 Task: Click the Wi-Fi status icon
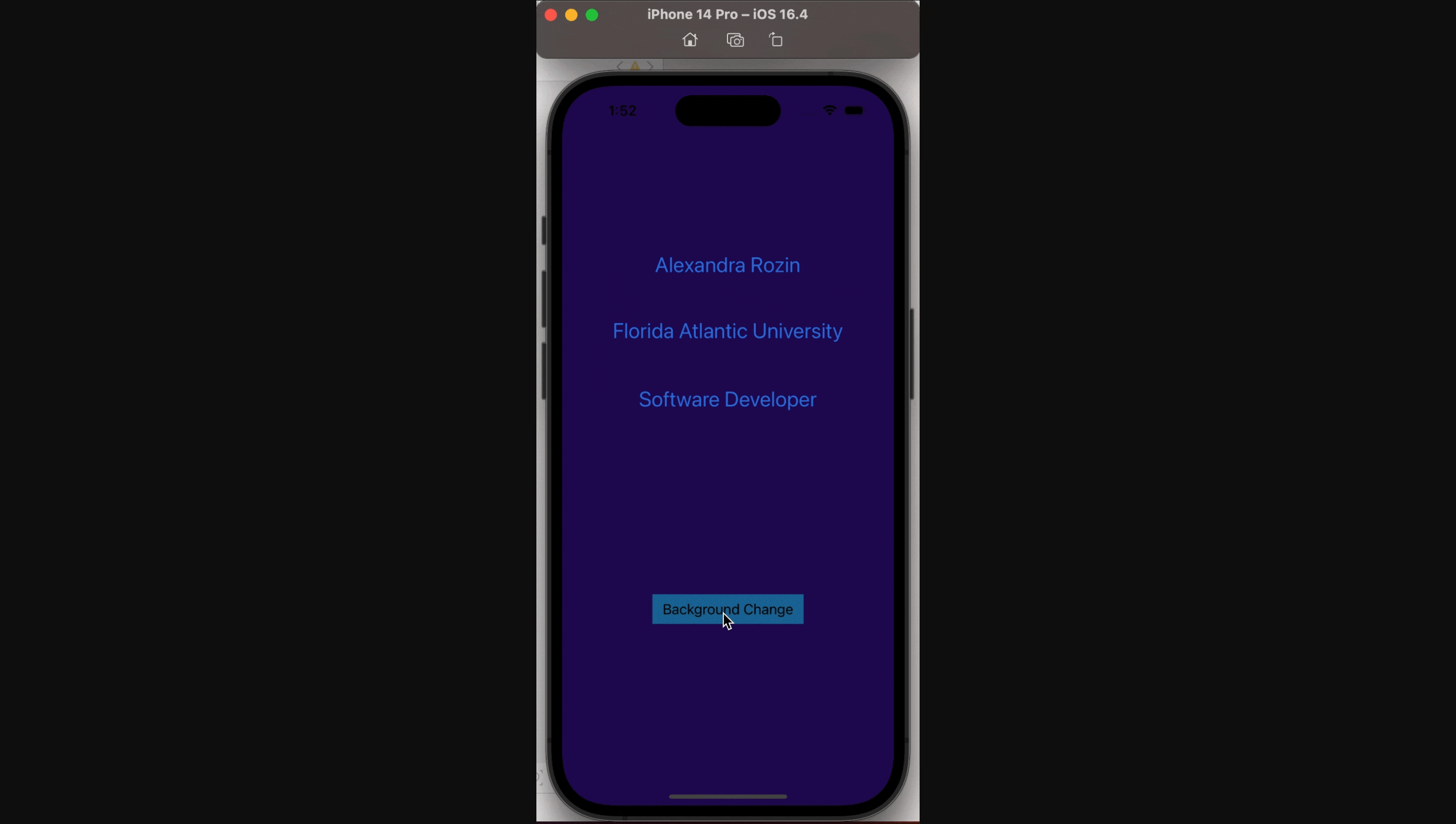(830, 110)
